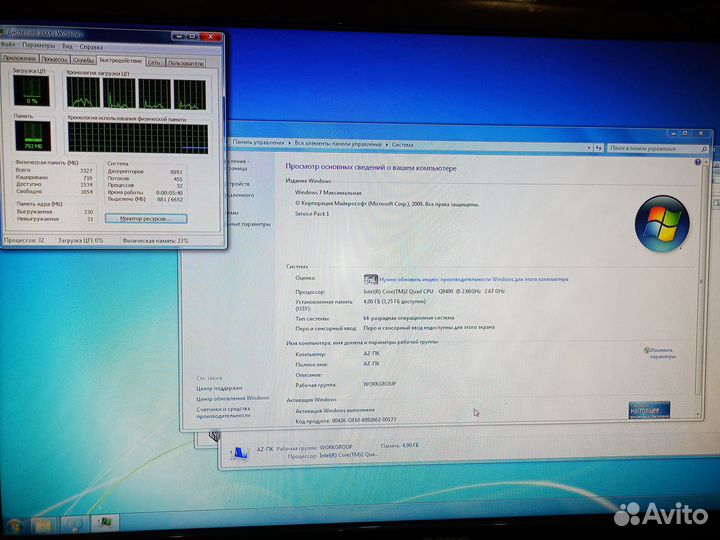Click the shield icon next to Изменить параметры
Screen dimensions: 720x540
647,350
